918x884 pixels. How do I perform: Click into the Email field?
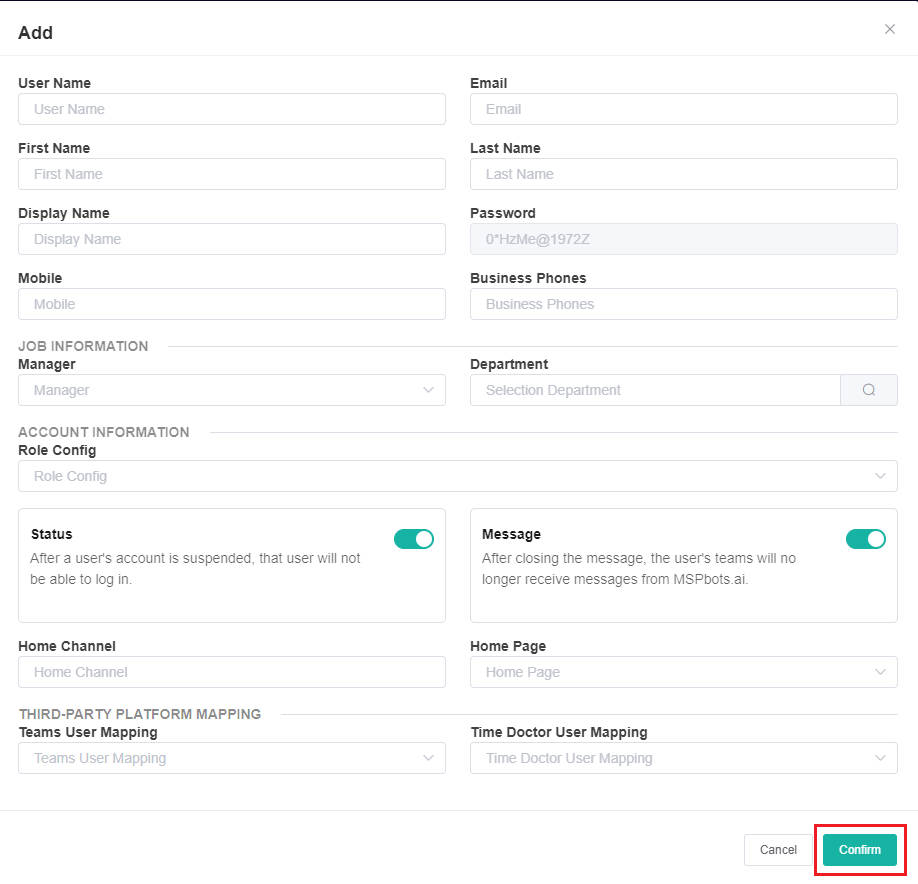pyautogui.click(x=683, y=109)
